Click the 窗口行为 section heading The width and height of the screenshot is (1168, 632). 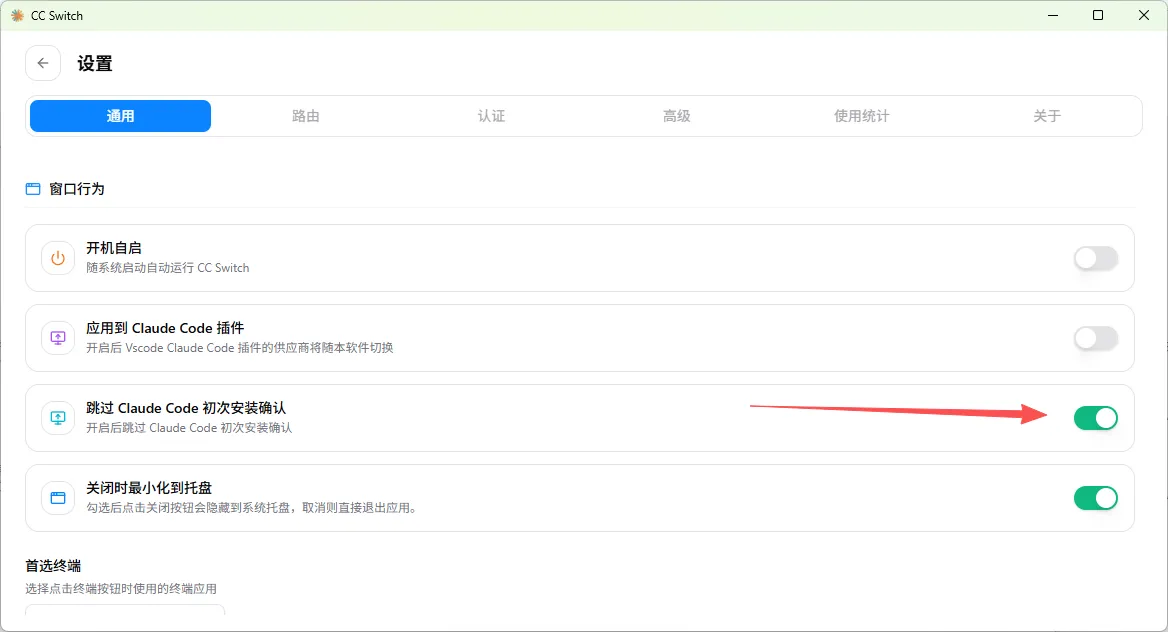pos(77,189)
